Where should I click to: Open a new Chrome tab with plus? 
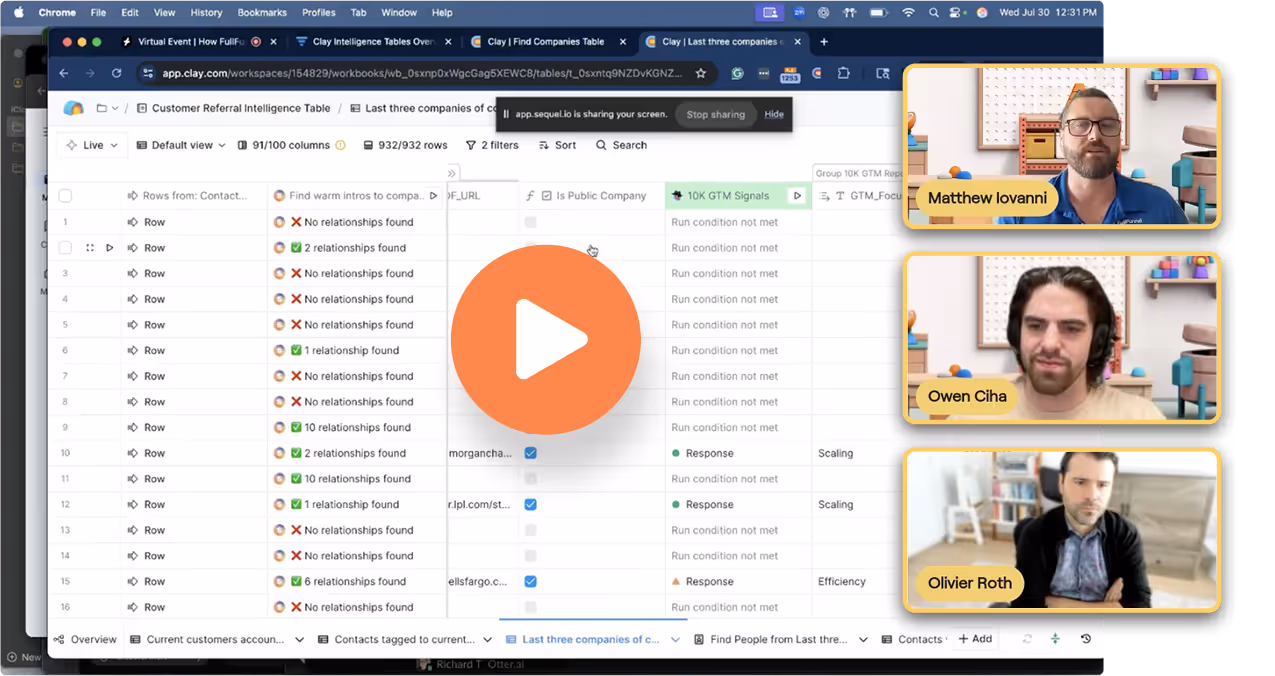[x=824, y=42]
